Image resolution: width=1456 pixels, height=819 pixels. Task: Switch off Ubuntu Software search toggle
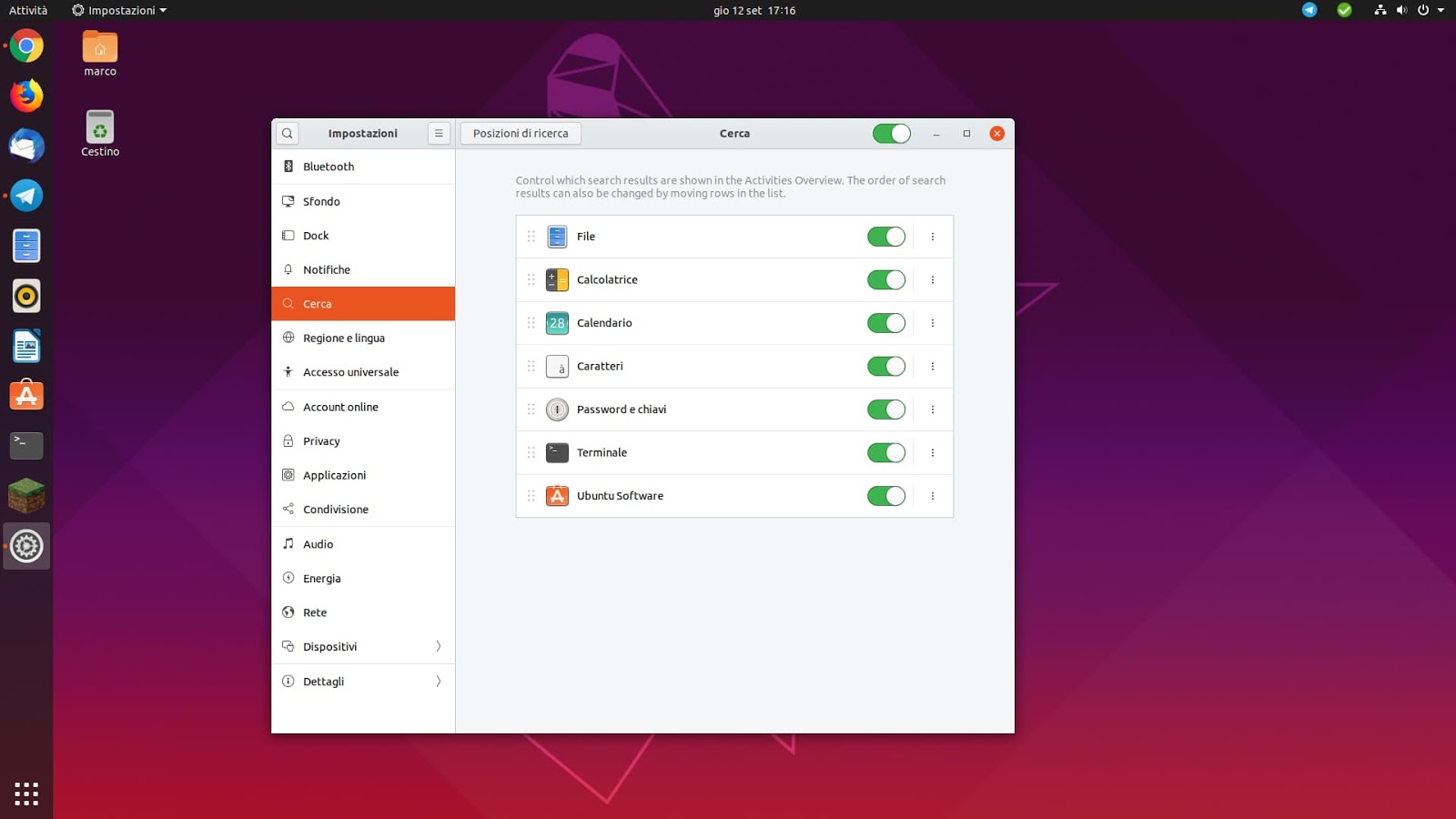[886, 496]
